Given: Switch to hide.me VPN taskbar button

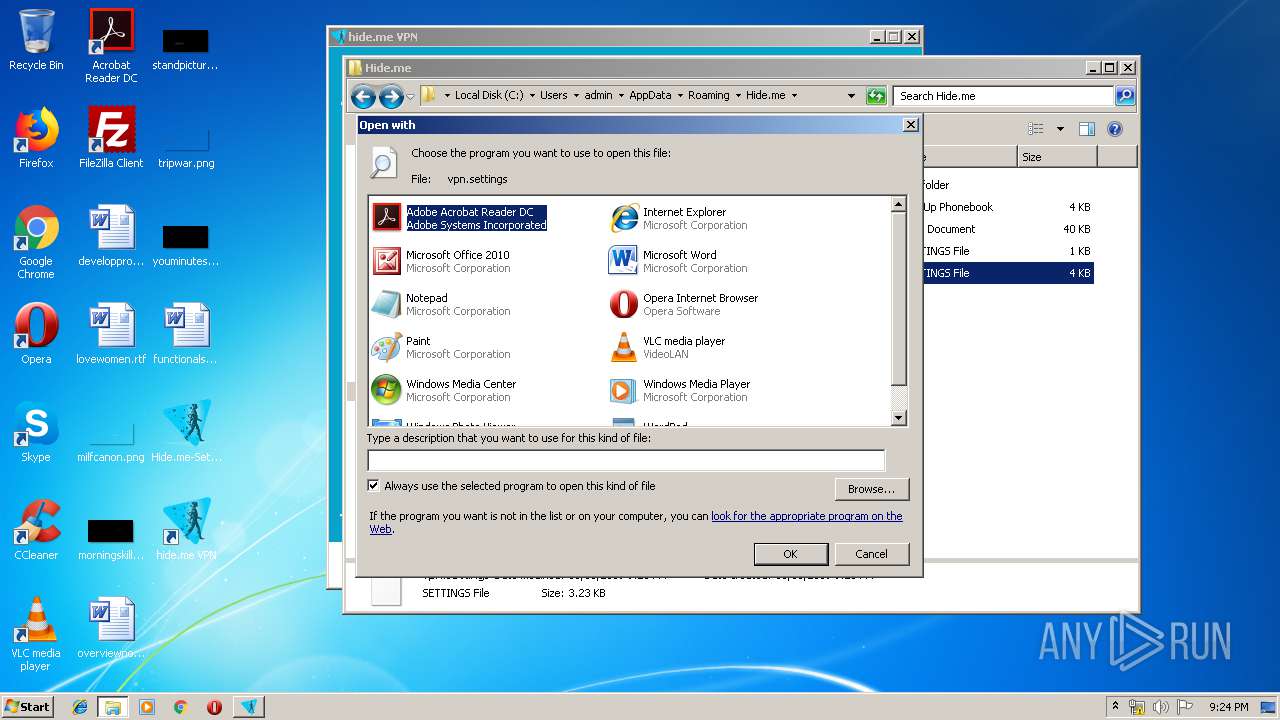Looking at the screenshot, I should point(249,706).
